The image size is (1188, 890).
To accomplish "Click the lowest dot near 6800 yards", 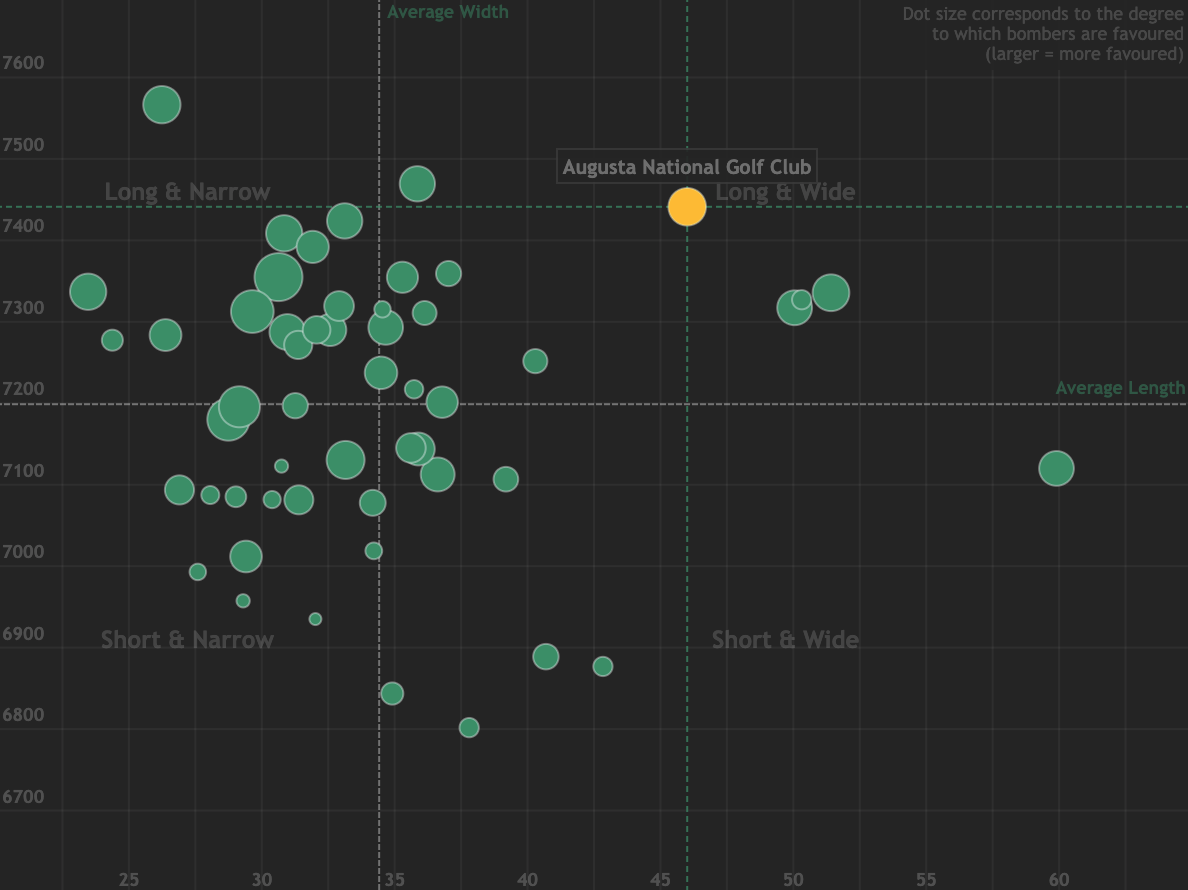I will pyautogui.click(x=469, y=727).
